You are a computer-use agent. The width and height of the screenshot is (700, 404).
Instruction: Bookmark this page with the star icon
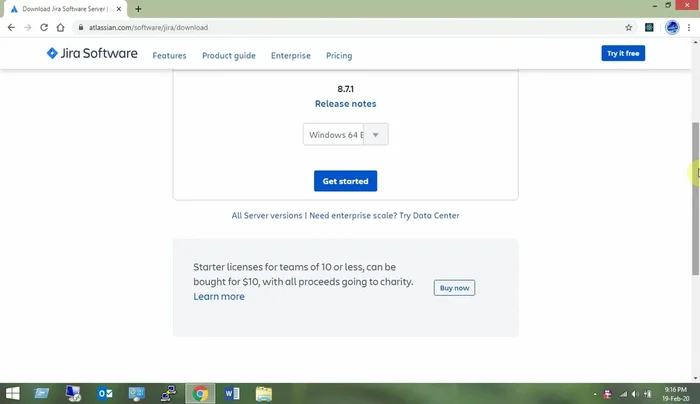tap(629, 28)
